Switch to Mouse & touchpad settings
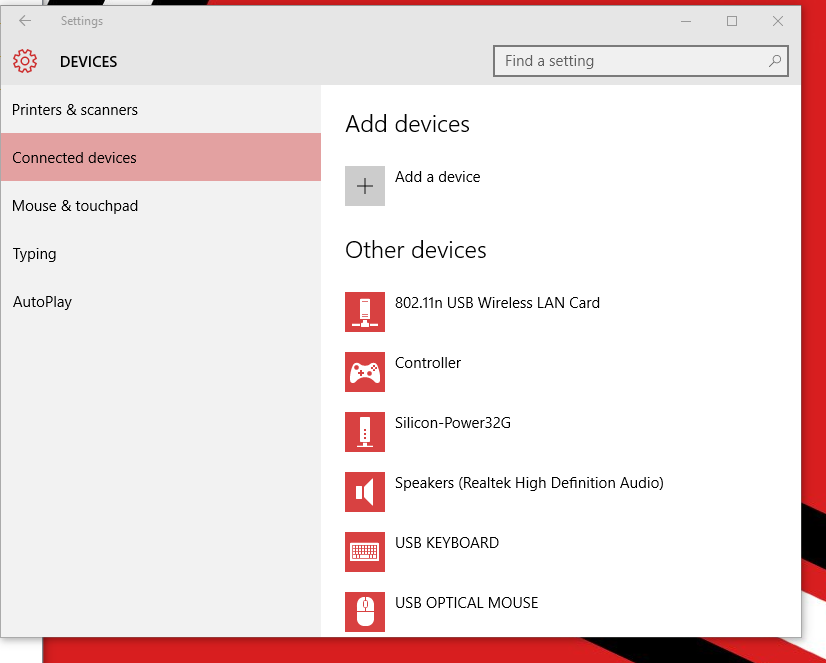826x663 pixels. coord(70,206)
